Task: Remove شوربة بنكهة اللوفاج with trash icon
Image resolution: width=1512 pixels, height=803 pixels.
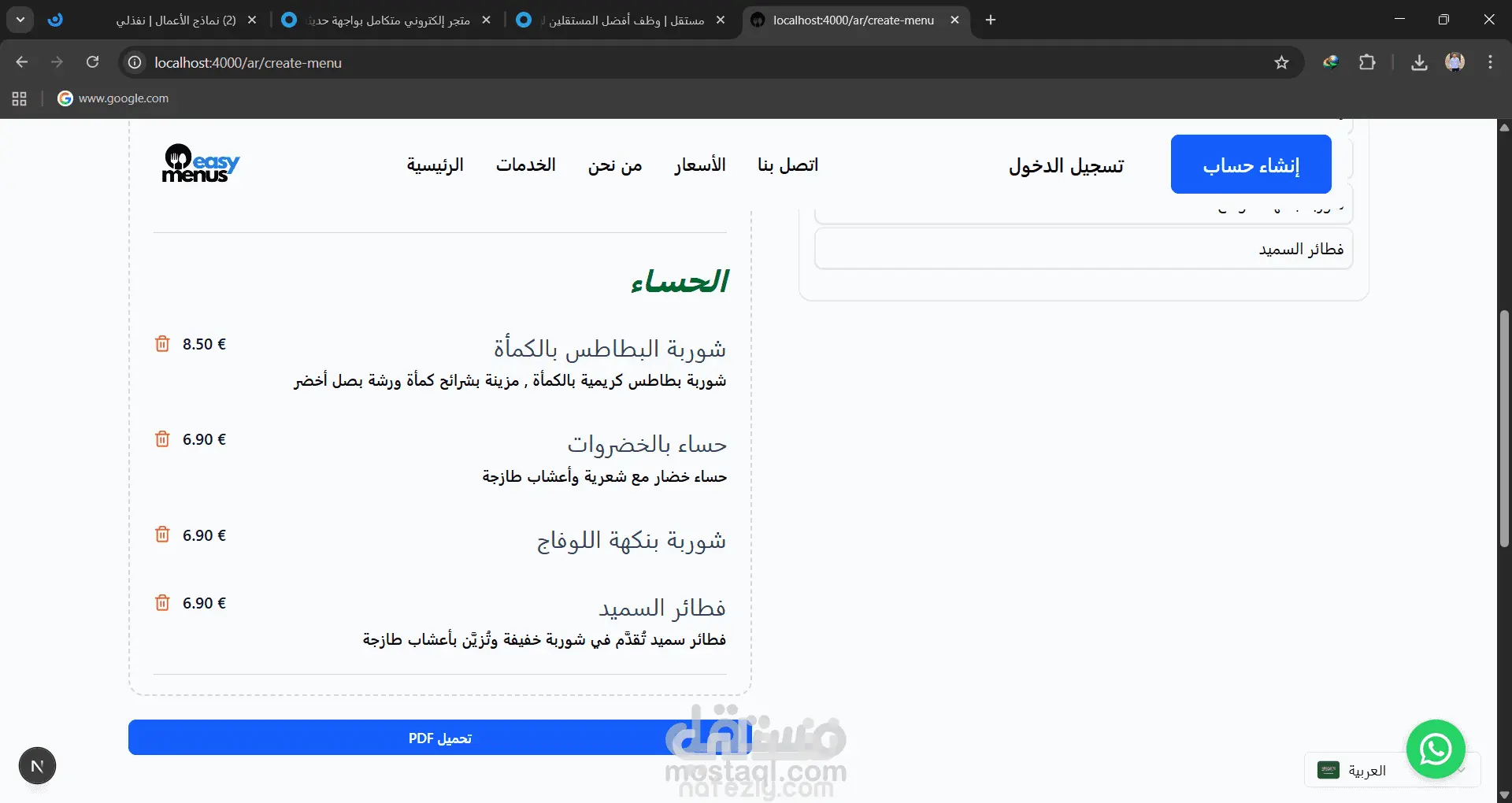Action: pyautogui.click(x=162, y=535)
